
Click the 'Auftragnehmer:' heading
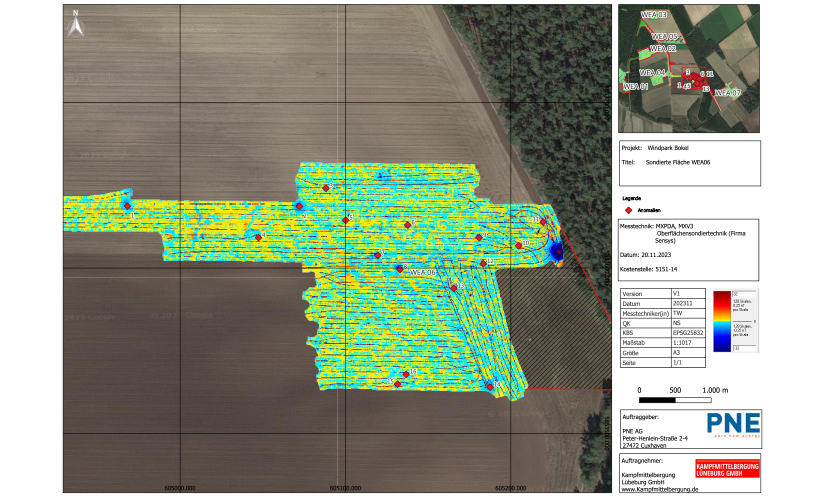point(642,461)
